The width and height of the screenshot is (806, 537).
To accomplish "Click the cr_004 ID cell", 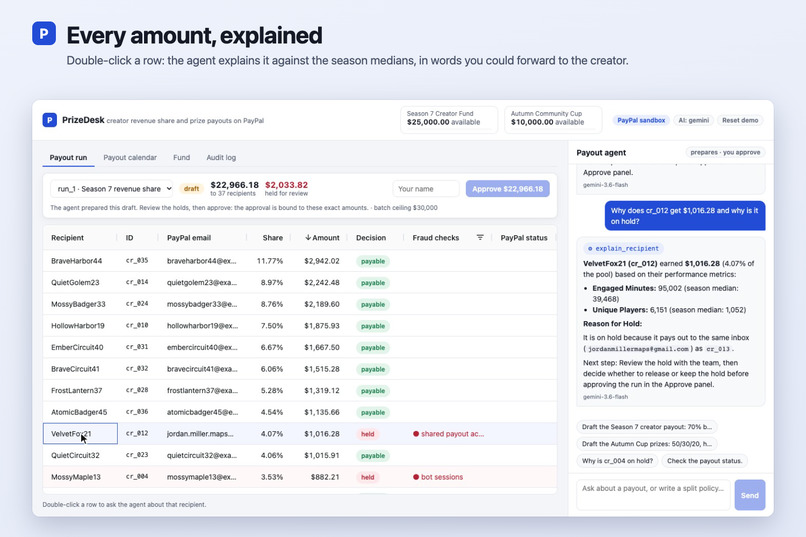I will [137, 477].
